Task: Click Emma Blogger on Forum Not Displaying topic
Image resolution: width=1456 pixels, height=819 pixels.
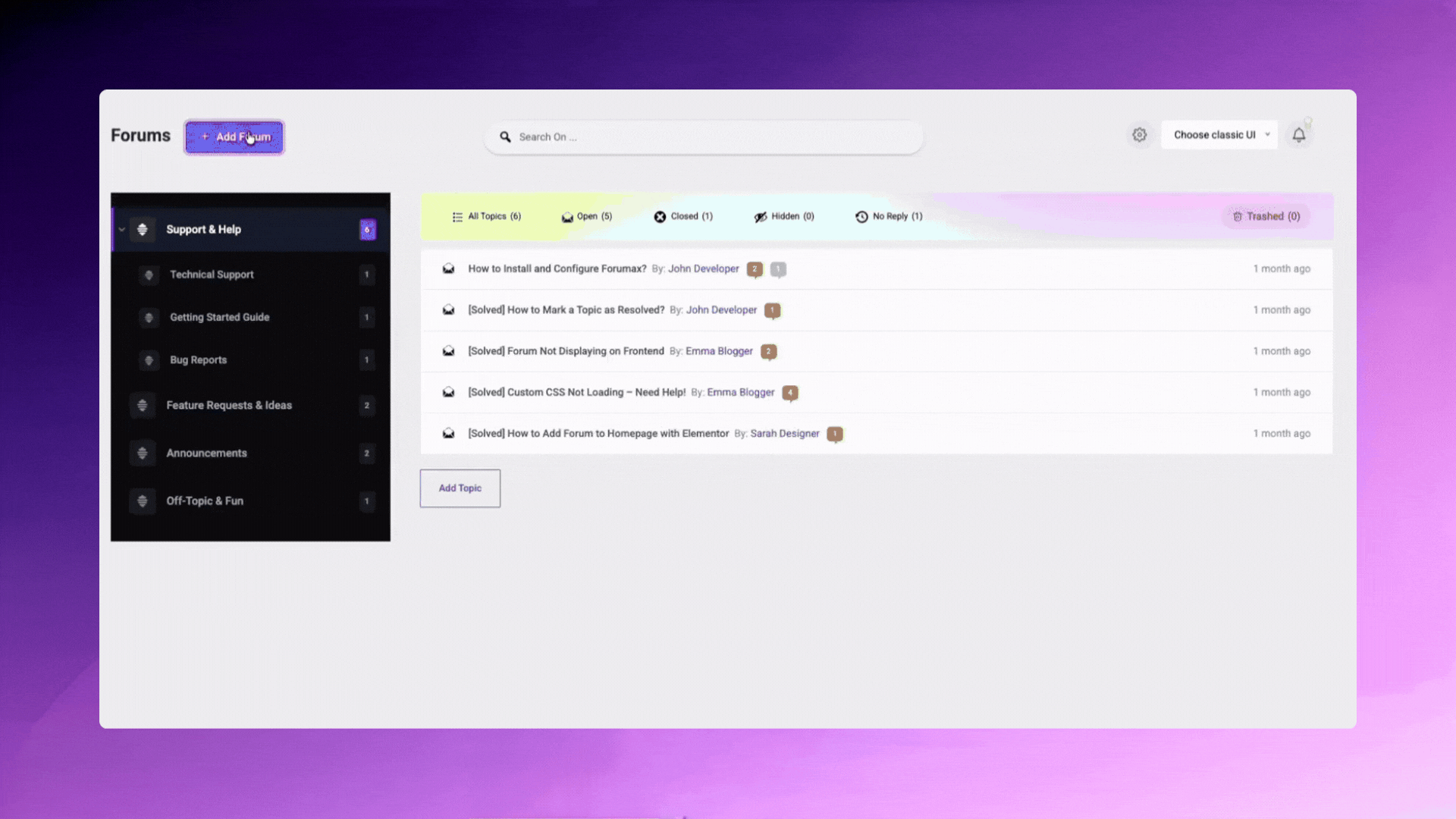Action: pos(719,351)
